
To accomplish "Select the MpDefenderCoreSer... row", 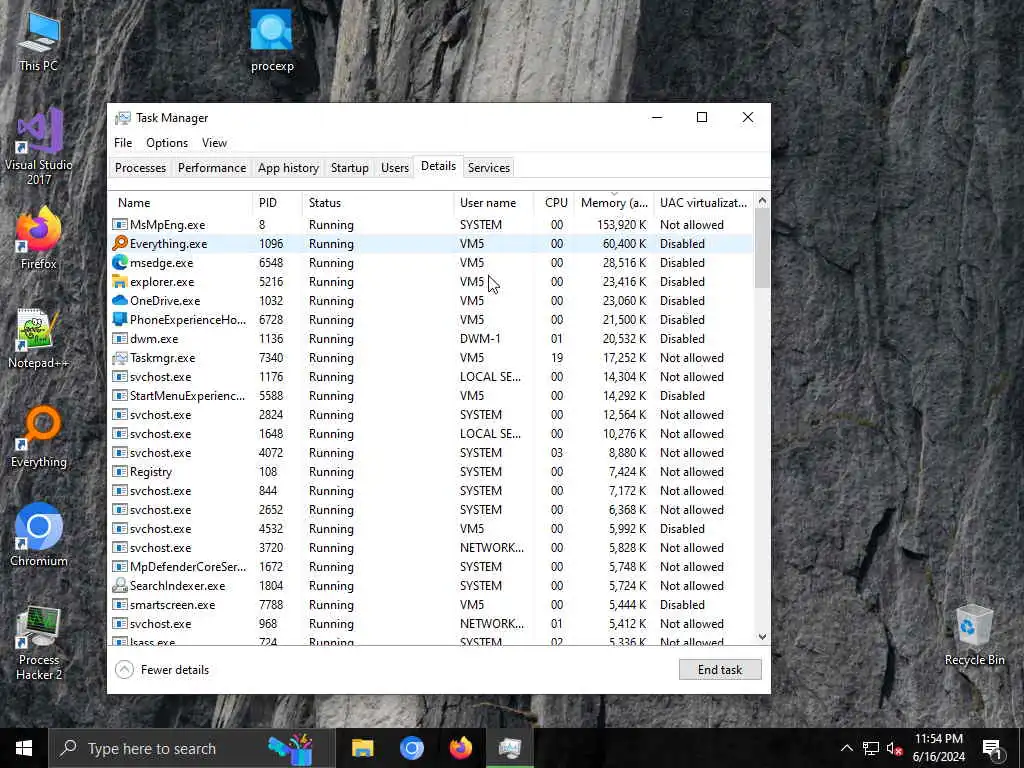I will coord(430,567).
